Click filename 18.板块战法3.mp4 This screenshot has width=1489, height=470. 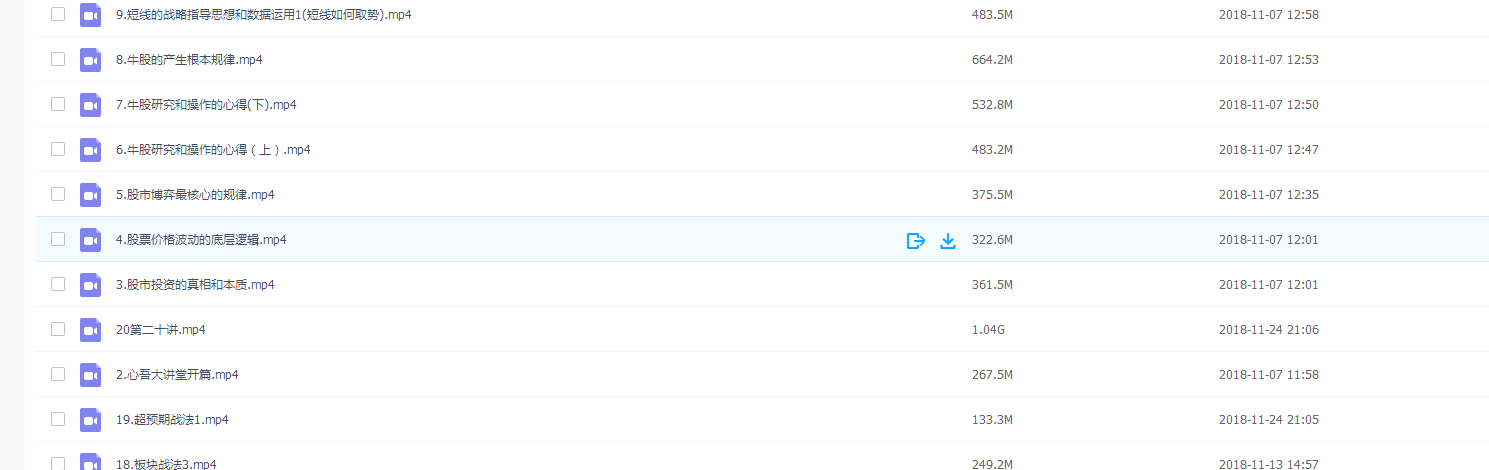[166, 464]
